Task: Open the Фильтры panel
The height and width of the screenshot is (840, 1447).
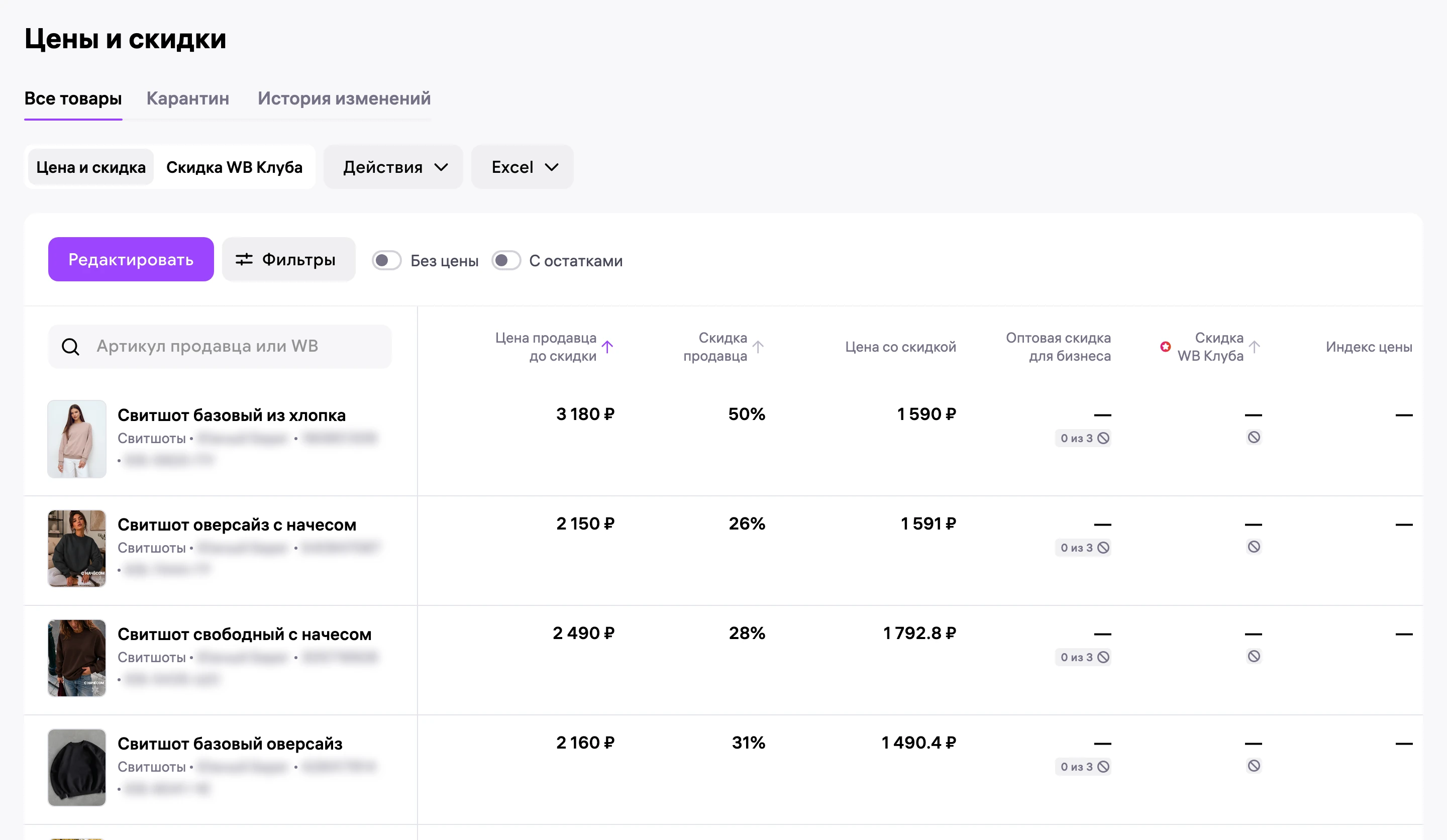Action: point(289,260)
